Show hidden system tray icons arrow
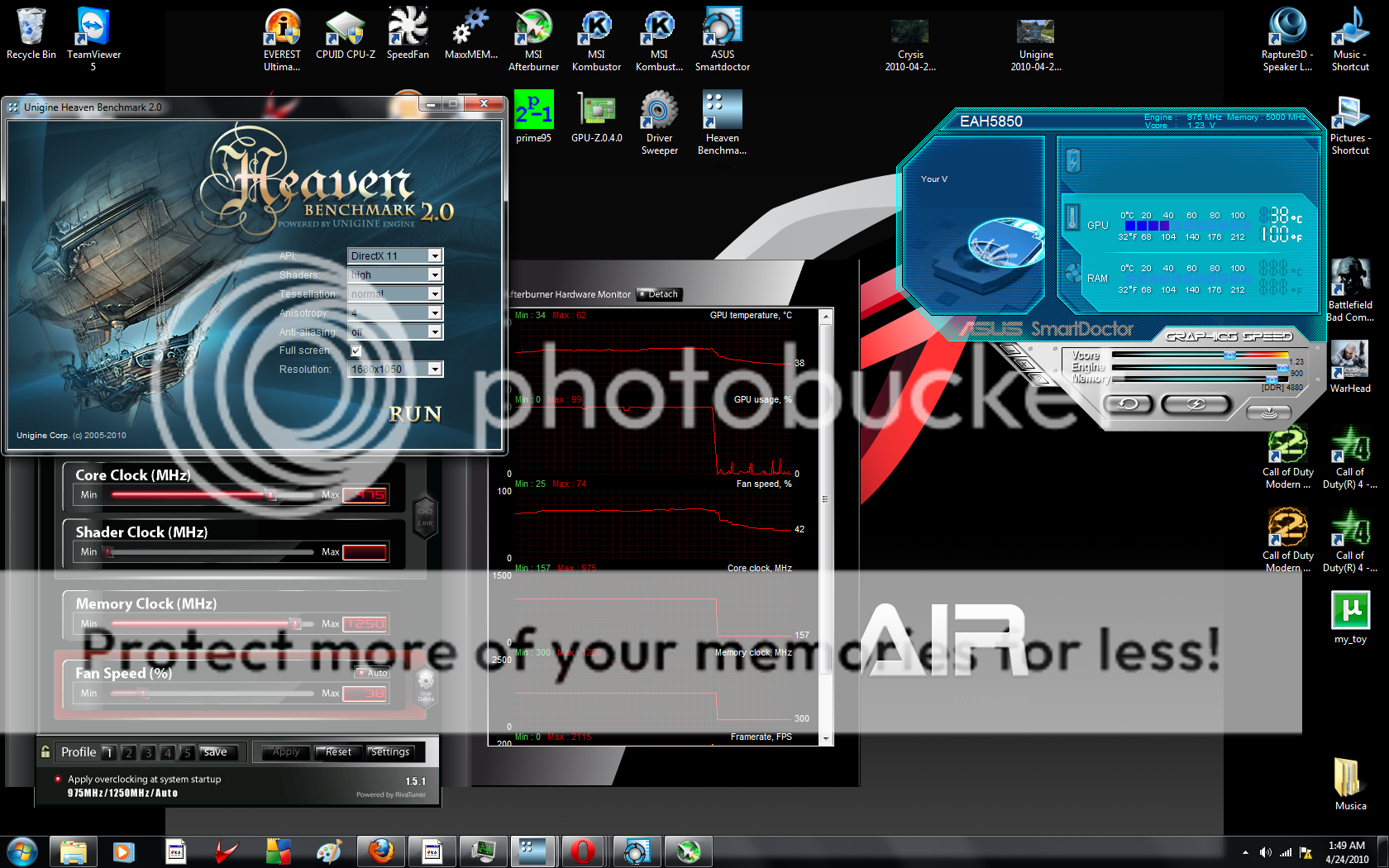This screenshot has width=1389, height=868. (x=1245, y=852)
